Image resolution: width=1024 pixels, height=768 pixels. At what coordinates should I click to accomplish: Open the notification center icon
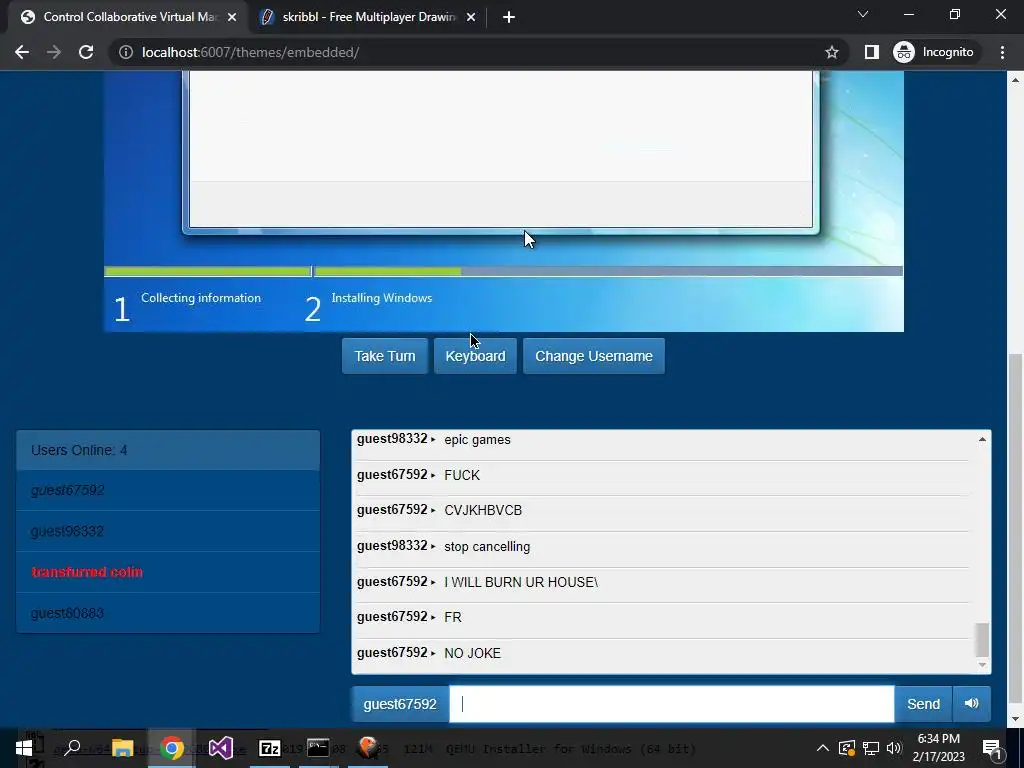(x=992, y=748)
